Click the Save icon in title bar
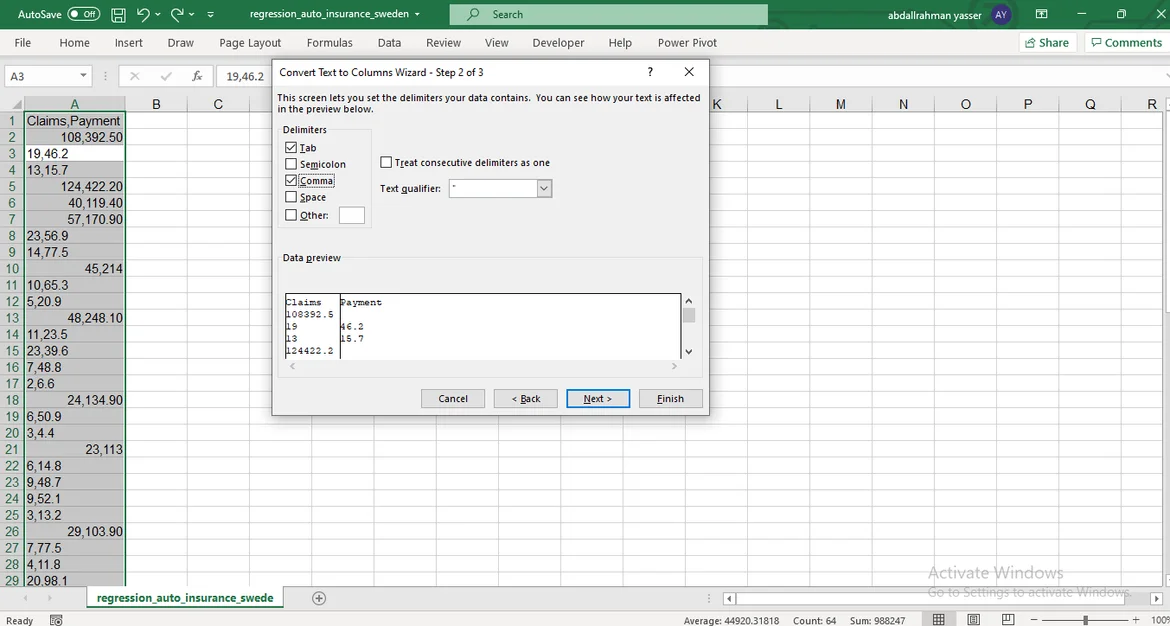 pyautogui.click(x=118, y=15)
